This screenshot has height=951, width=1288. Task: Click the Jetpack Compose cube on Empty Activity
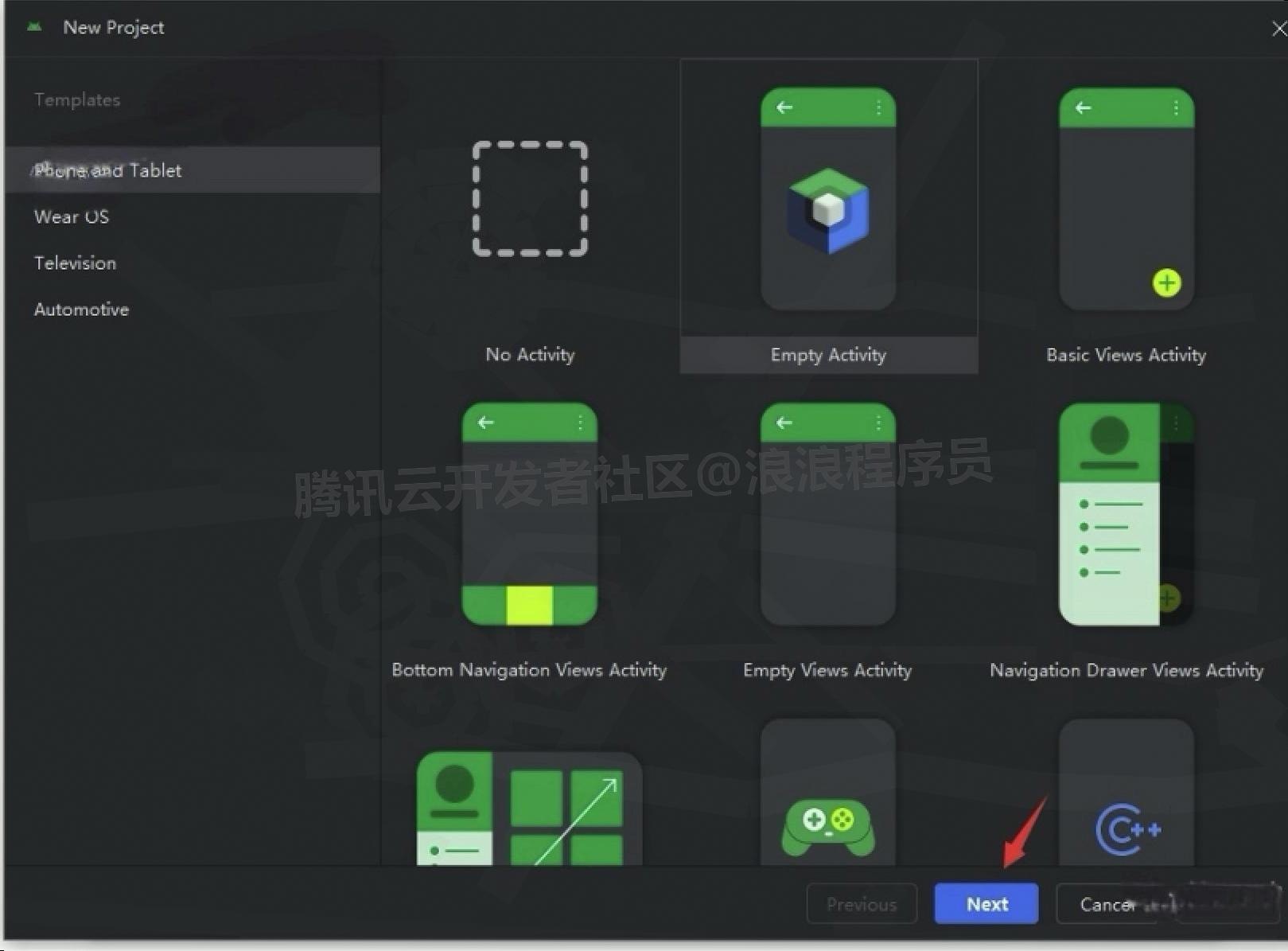point(827,209)
